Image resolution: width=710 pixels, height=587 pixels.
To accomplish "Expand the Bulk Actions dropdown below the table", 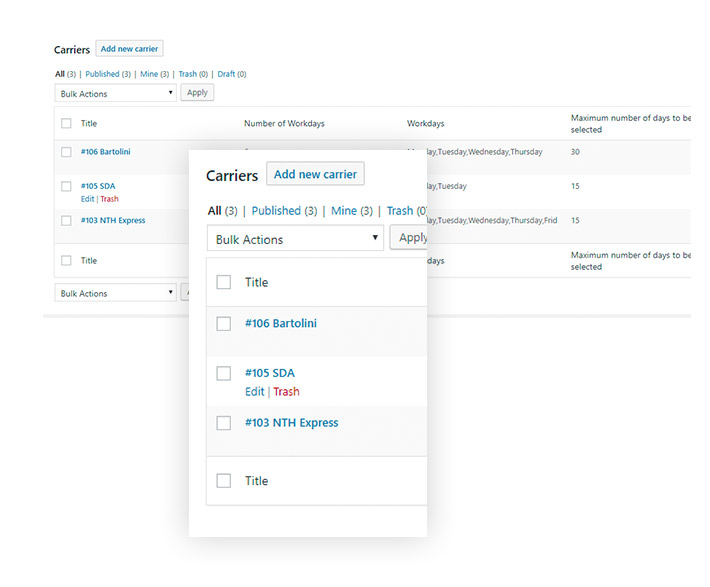I will click(115, 293).
